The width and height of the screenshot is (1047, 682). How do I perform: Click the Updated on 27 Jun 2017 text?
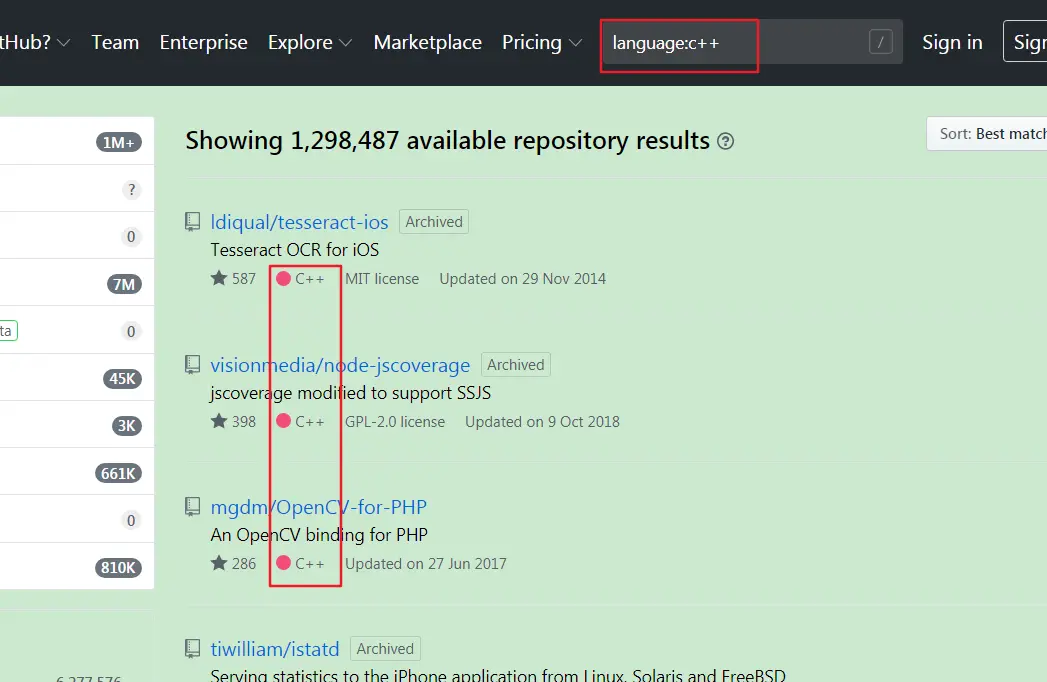coord(425,564)
